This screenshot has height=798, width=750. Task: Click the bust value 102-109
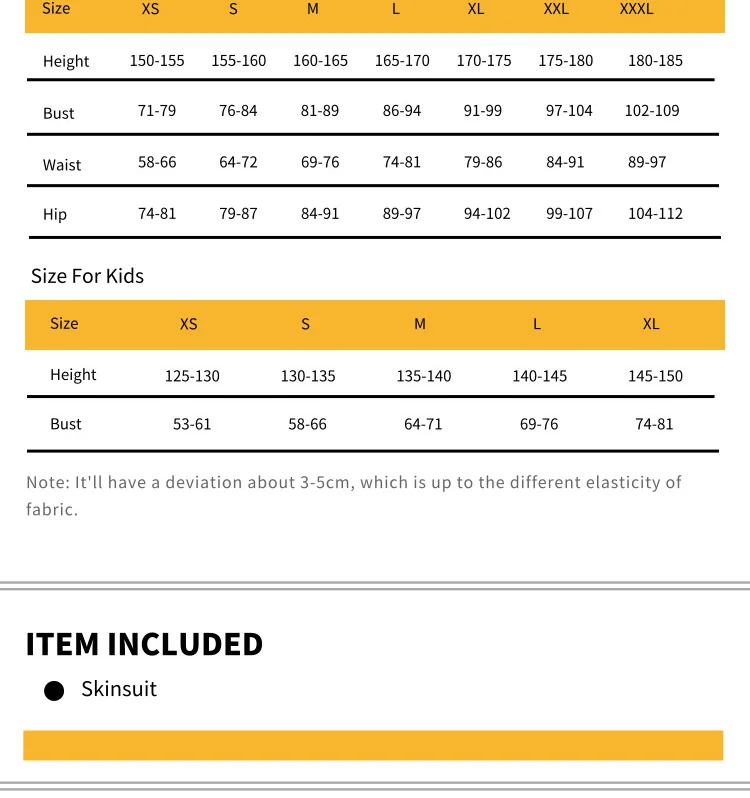point(652,111)
